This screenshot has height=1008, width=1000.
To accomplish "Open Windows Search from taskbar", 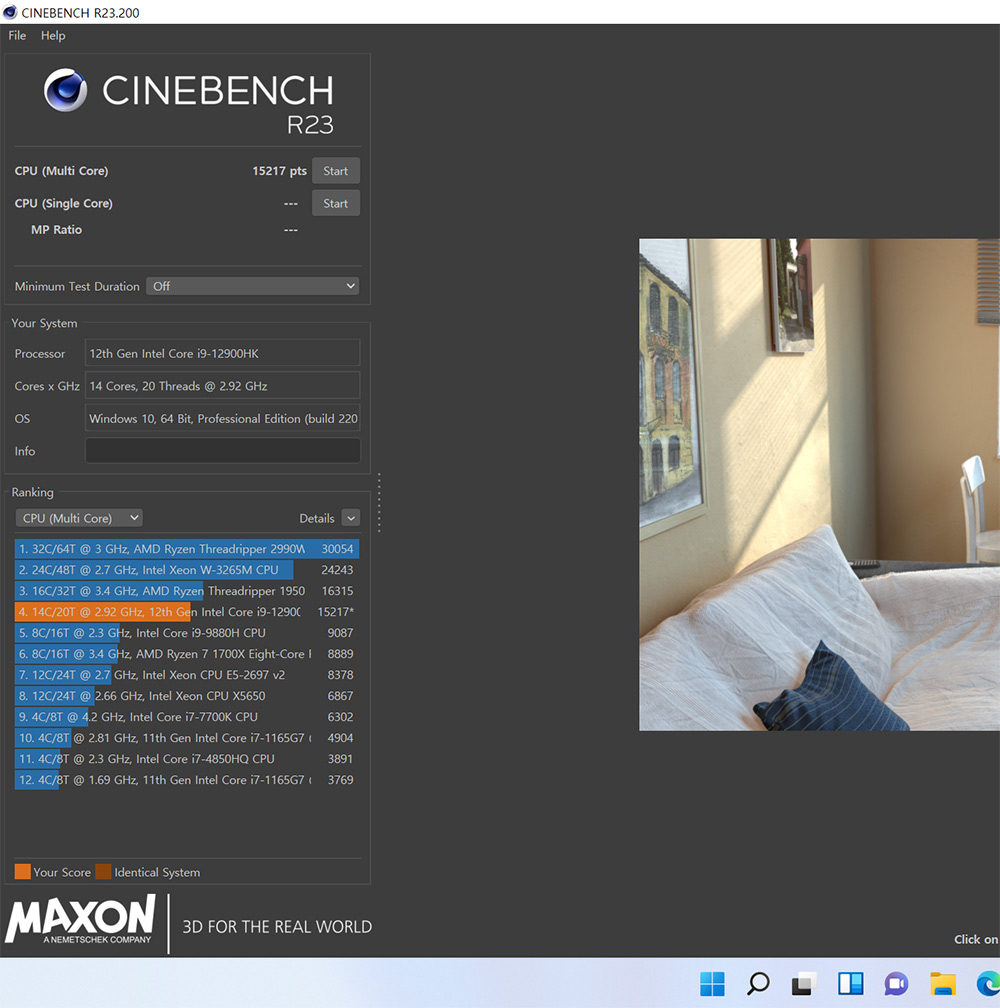I will click(758, 984).
